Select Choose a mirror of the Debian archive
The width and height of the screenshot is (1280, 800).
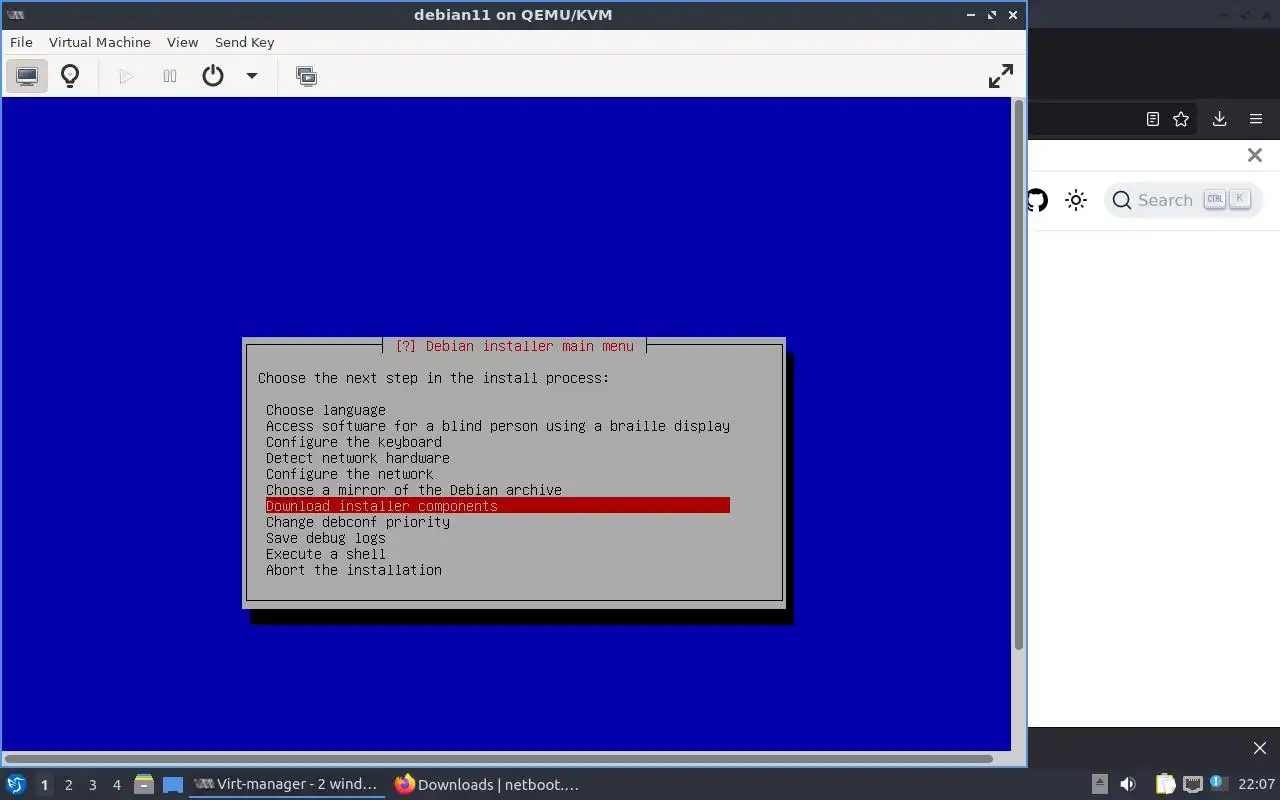pyautogui.click(x=414, y=490)
